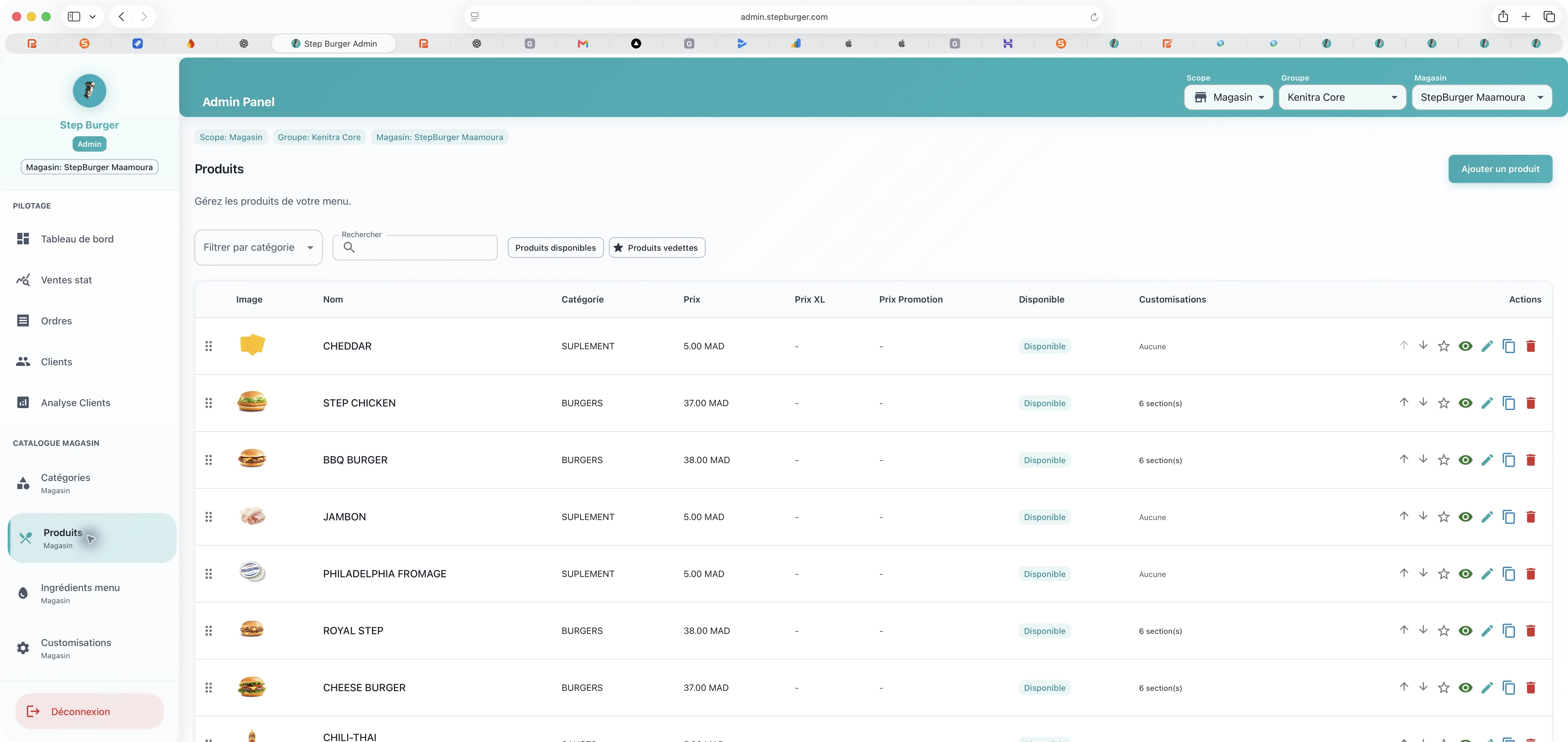The height and width of the screenshot is (742, 1568).
Task: Click the STEP CHICKEN burger thumbnail
Action: (252, 402)
